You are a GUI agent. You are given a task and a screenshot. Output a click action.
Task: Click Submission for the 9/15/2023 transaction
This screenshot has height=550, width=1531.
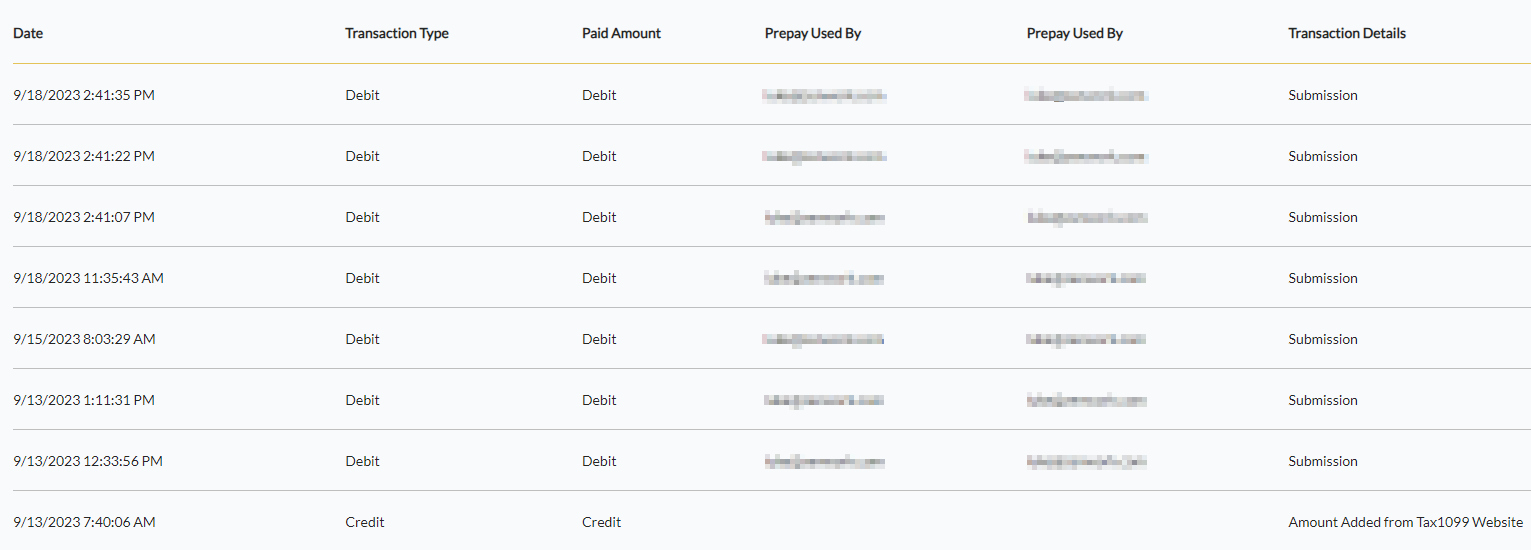pyautogui.click(x=1322, y=339)
